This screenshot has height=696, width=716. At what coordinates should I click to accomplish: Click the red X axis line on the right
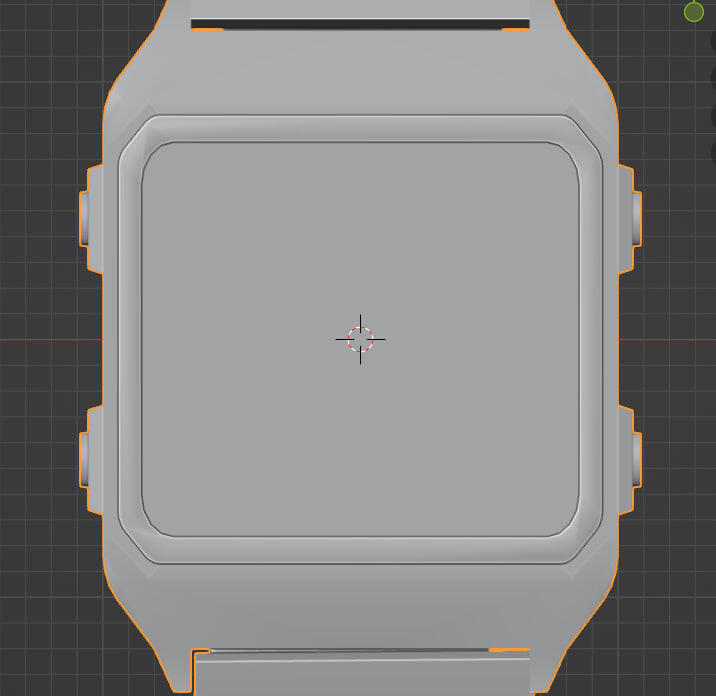(x=670, y=340)
